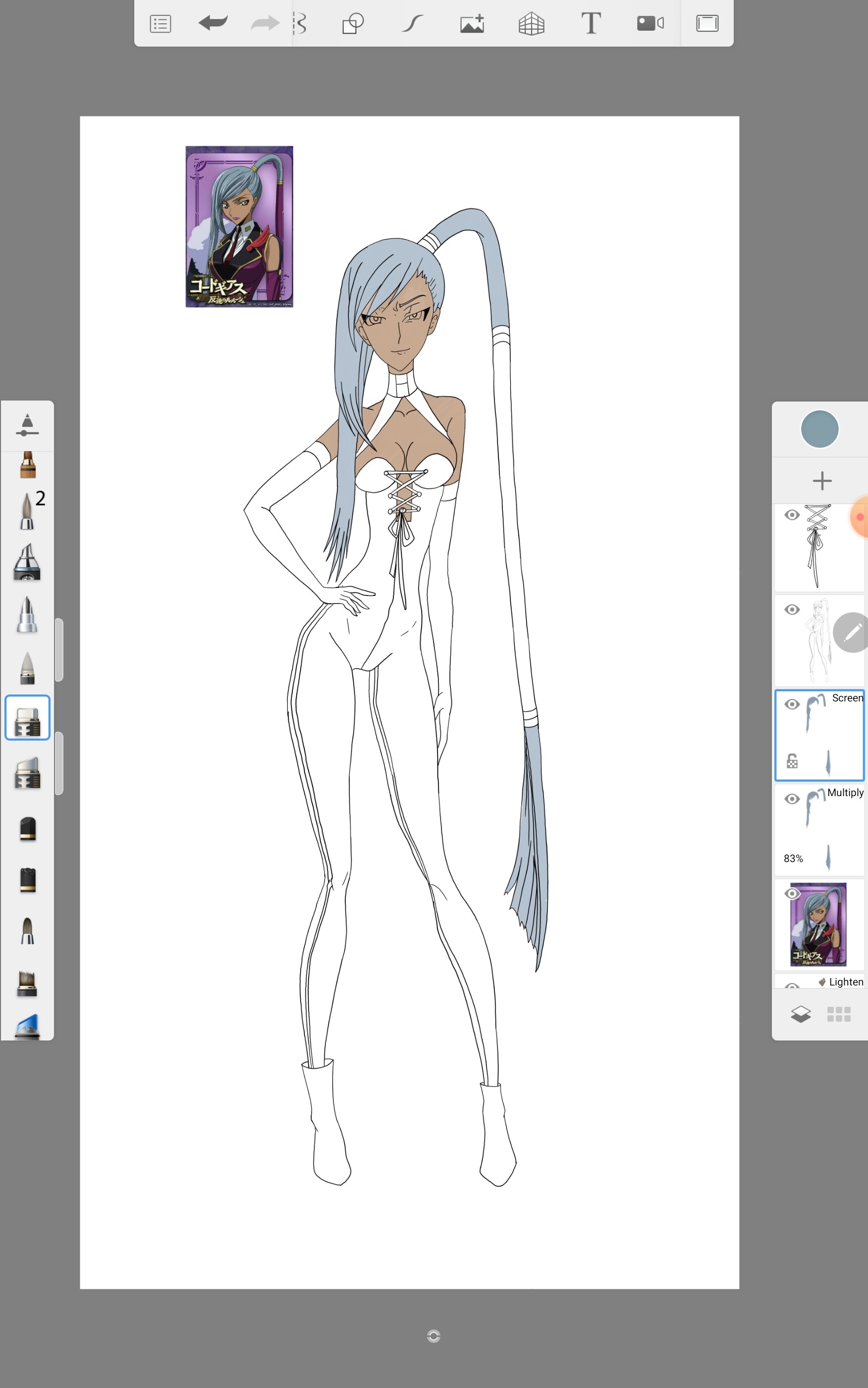Viewport: 868px width, 1388px height.
Task: Select the chisel-tip marker with blue band
Action: click(27, 562)
